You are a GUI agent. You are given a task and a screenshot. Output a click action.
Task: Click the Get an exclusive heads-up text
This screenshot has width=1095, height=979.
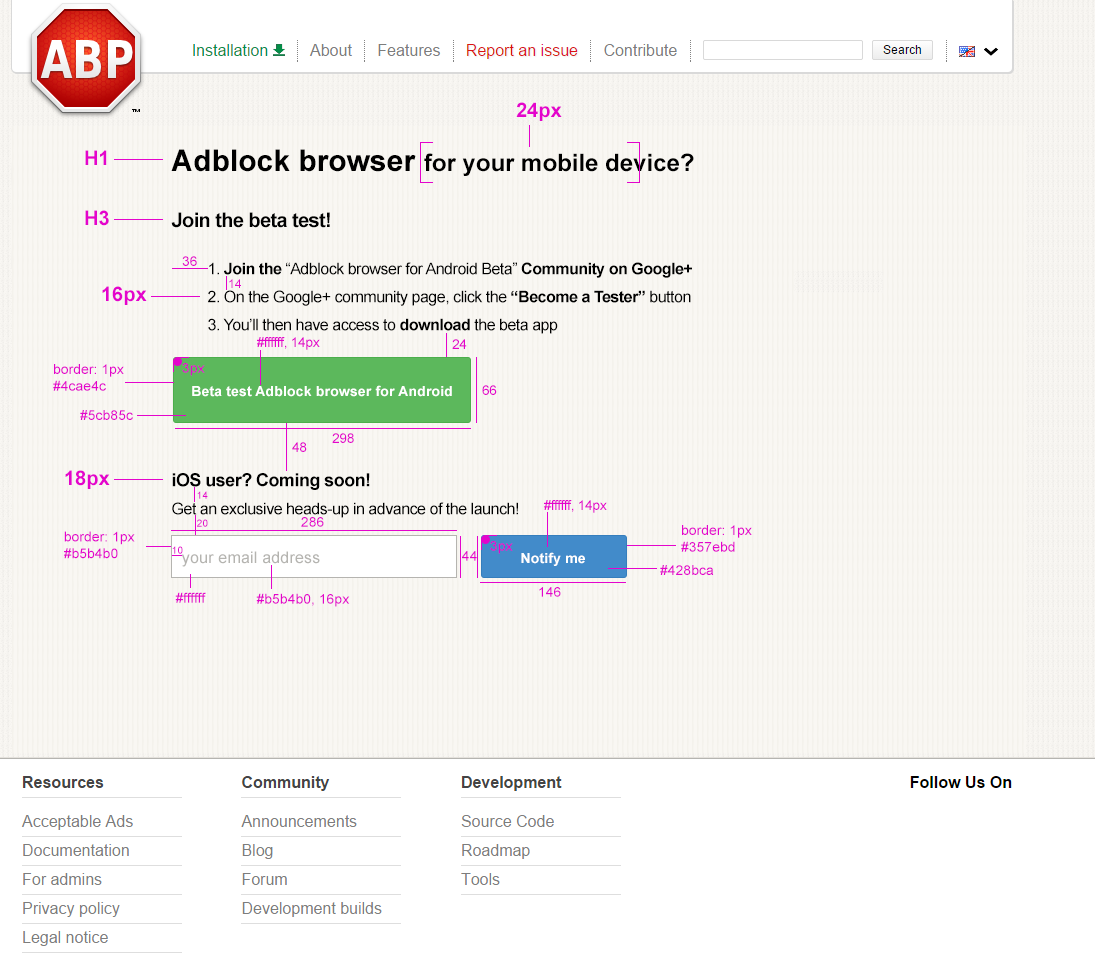346,509
